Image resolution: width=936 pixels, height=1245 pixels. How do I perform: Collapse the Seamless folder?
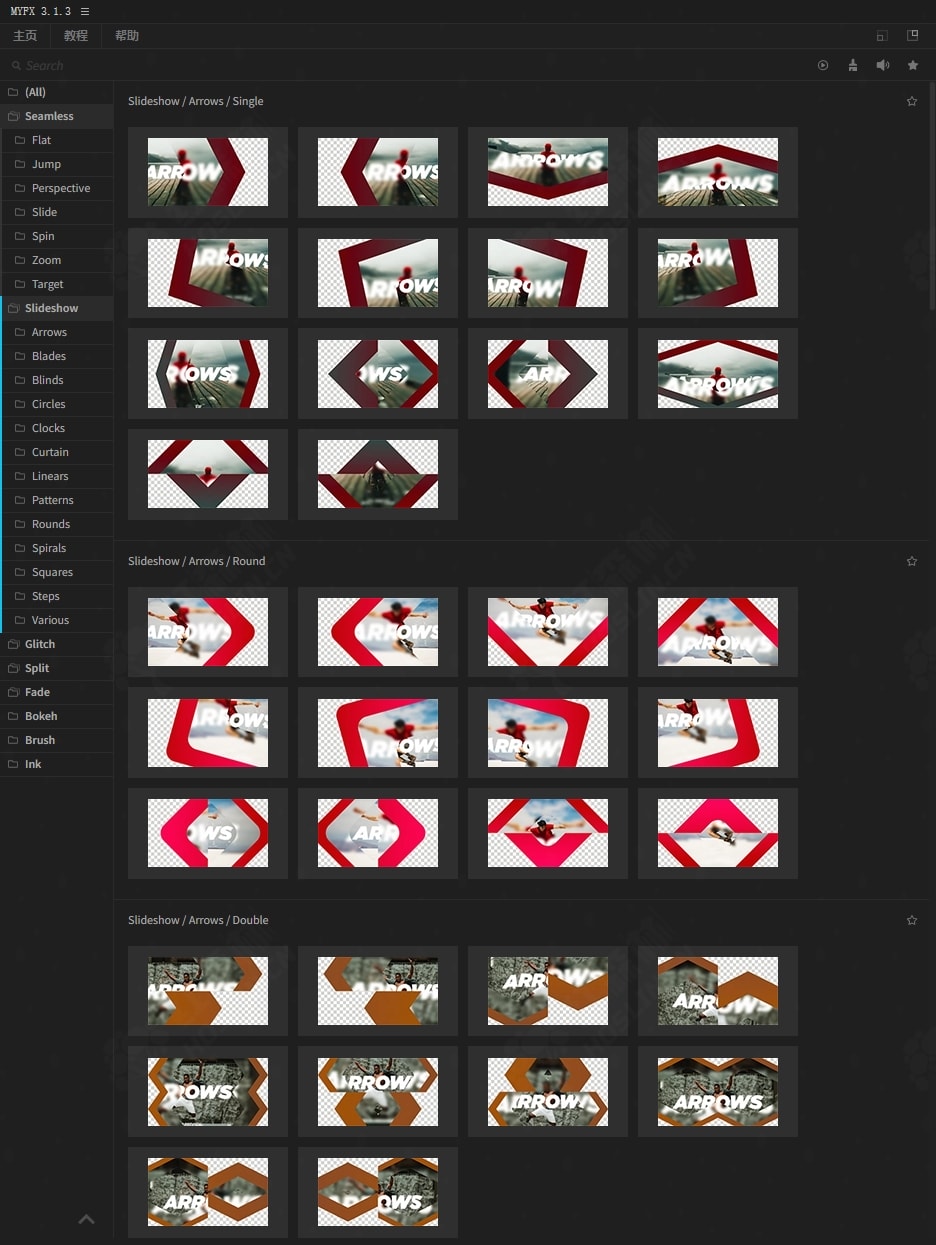57,116
